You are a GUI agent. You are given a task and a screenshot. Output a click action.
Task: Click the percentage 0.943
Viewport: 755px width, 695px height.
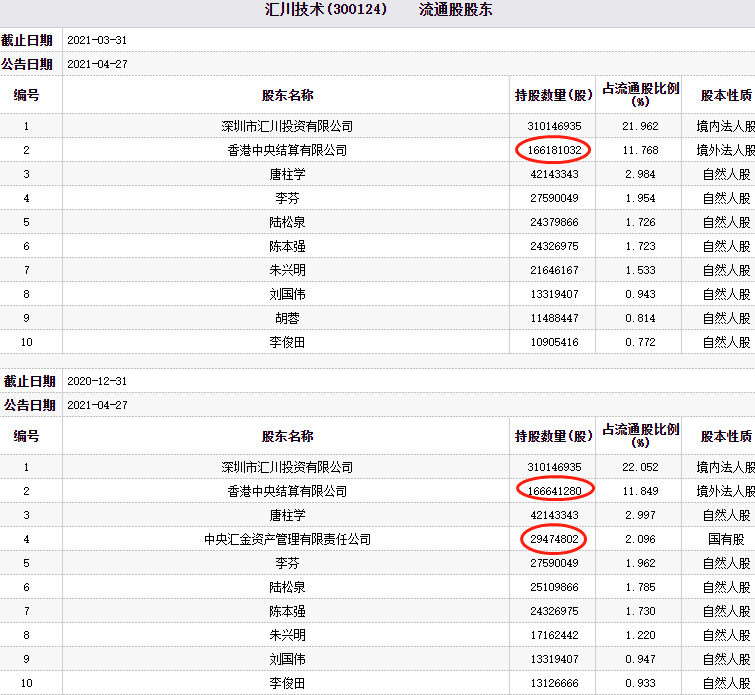click(x=640, y=294)
